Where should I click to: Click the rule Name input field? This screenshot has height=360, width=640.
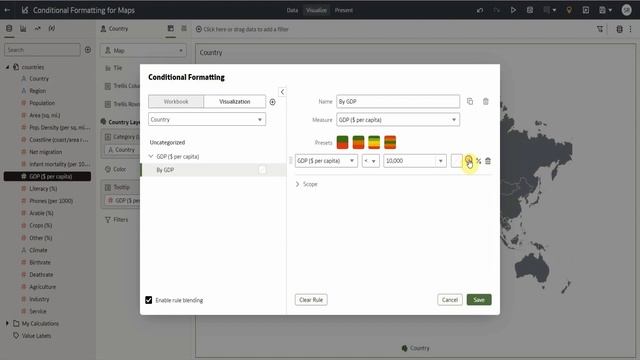click(398, 101)
